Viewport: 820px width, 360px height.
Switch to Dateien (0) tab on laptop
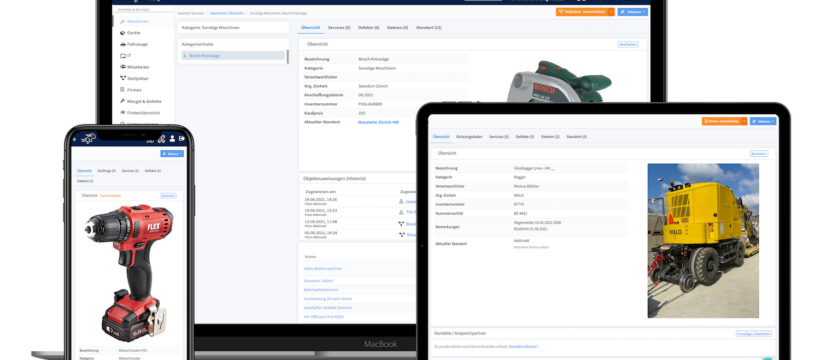(397, 27)
